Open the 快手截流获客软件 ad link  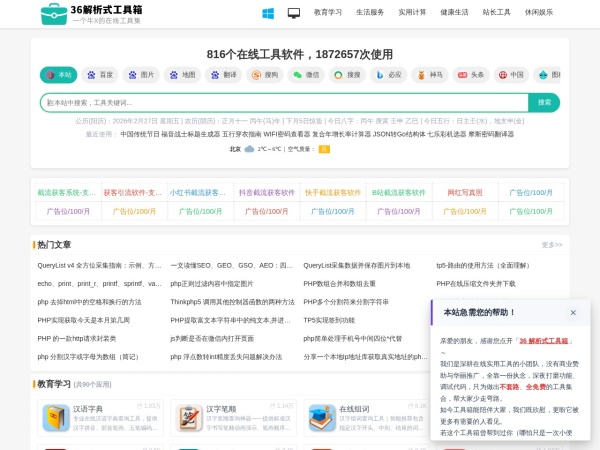[333, 192]
